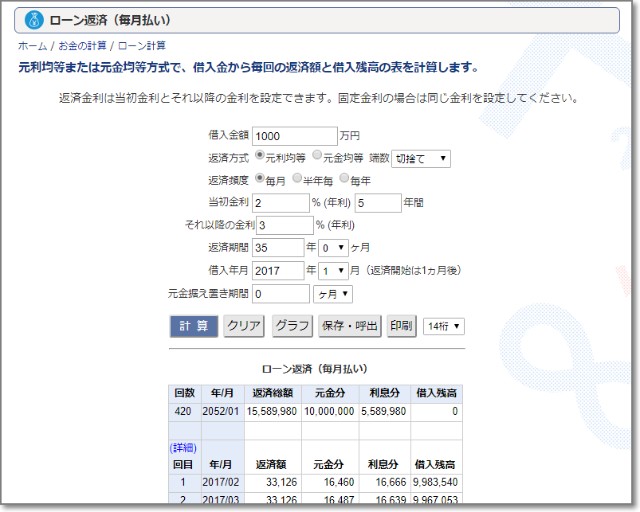The image size is (640, 512).
Task: Choose 毎月 repayment frequency
Action: 261,179
